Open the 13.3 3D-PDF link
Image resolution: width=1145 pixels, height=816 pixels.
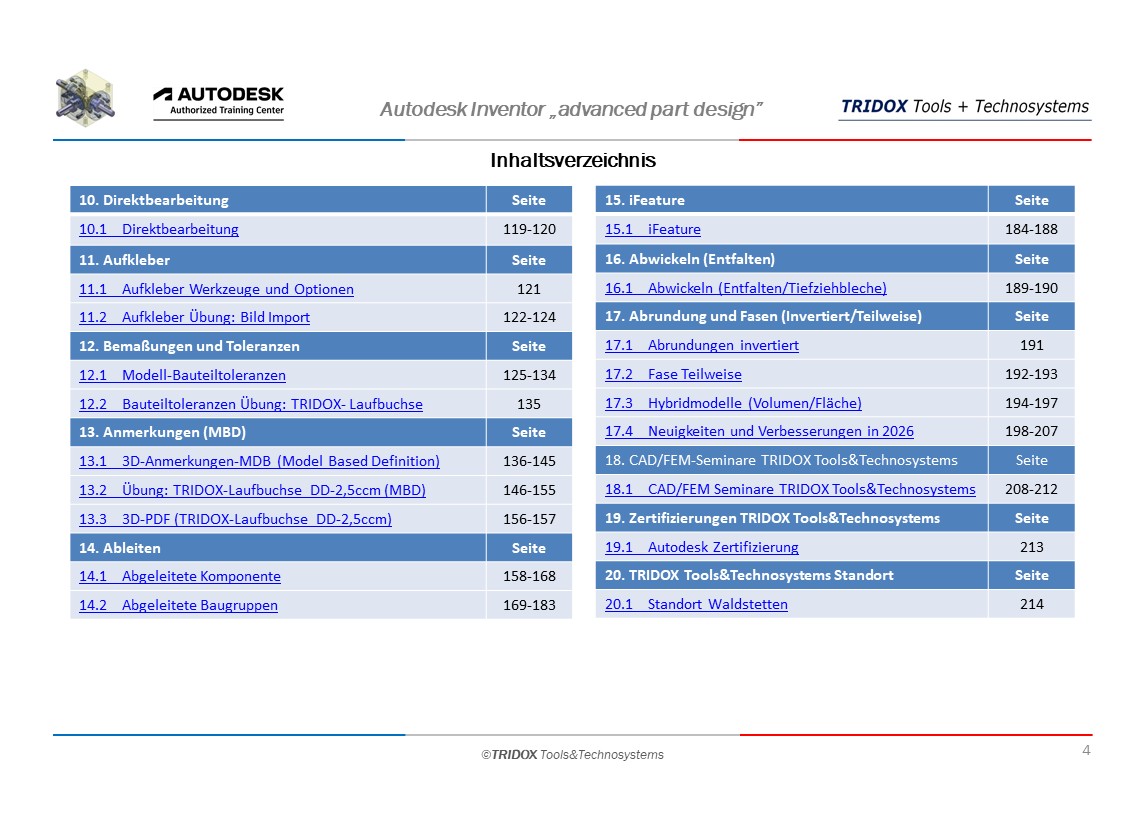click(x=235, y=519)
